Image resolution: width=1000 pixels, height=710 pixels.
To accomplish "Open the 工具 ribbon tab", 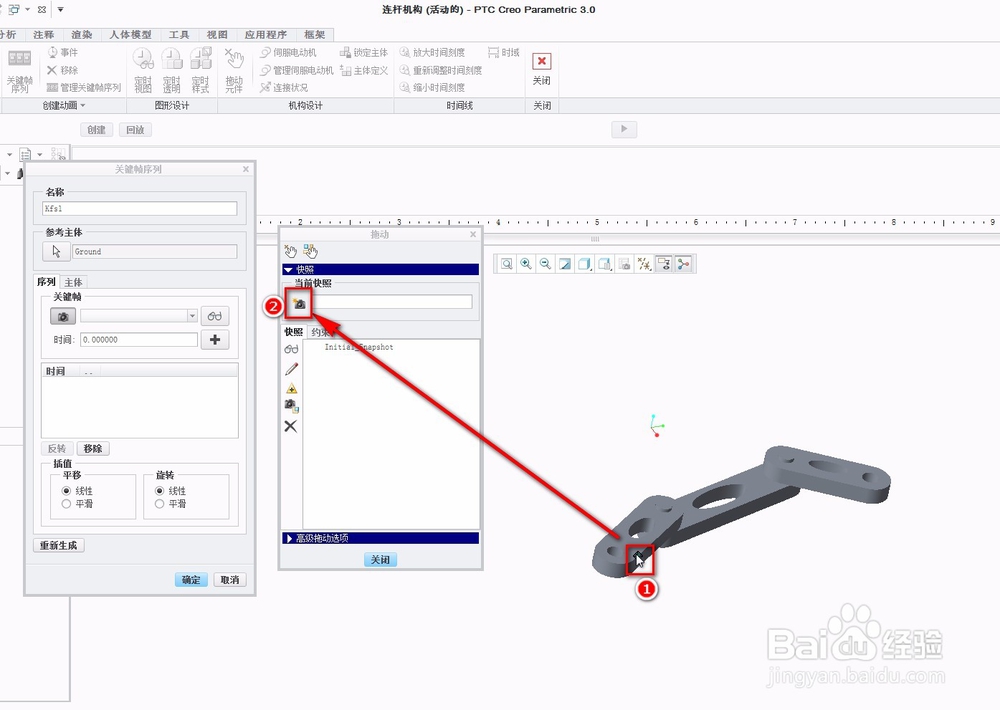I will pos(179,34).
